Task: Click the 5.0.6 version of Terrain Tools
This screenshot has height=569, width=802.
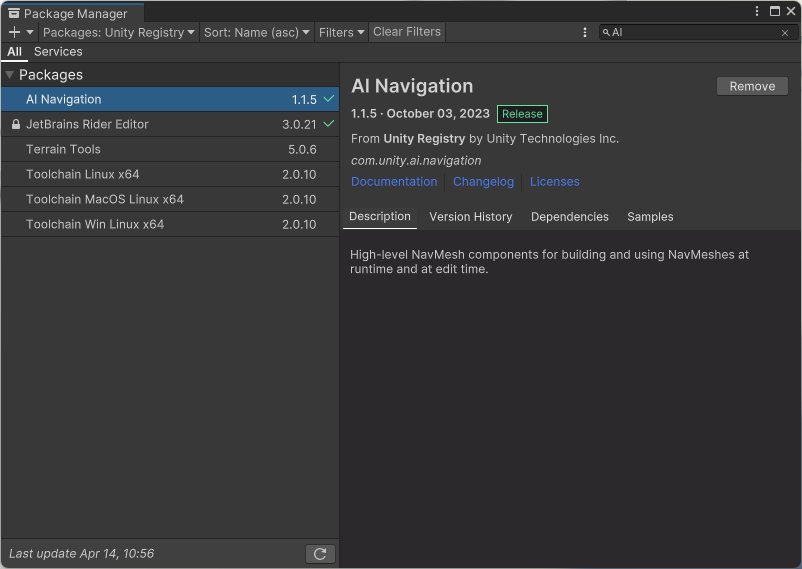Action: (x=302, y=150)
